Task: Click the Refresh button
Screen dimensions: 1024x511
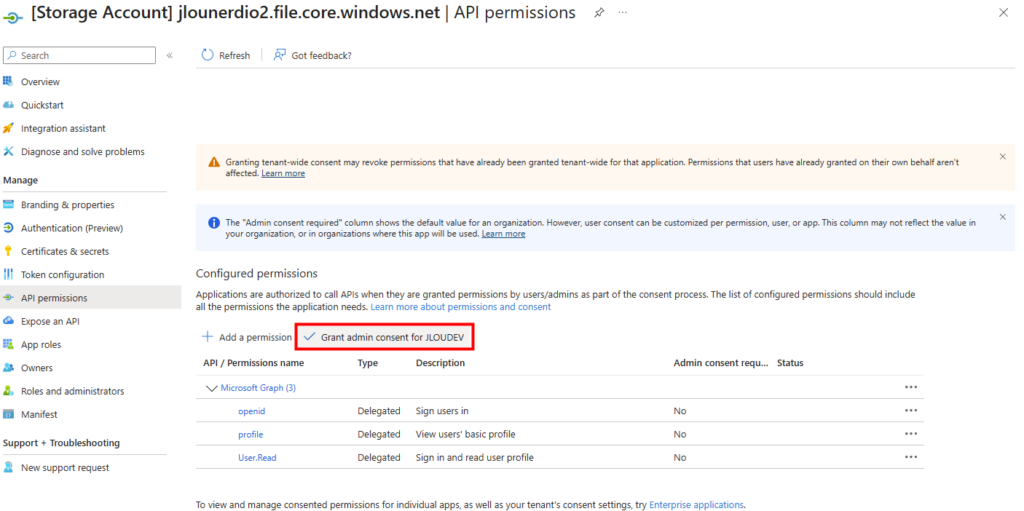Action: pos(226,56)
